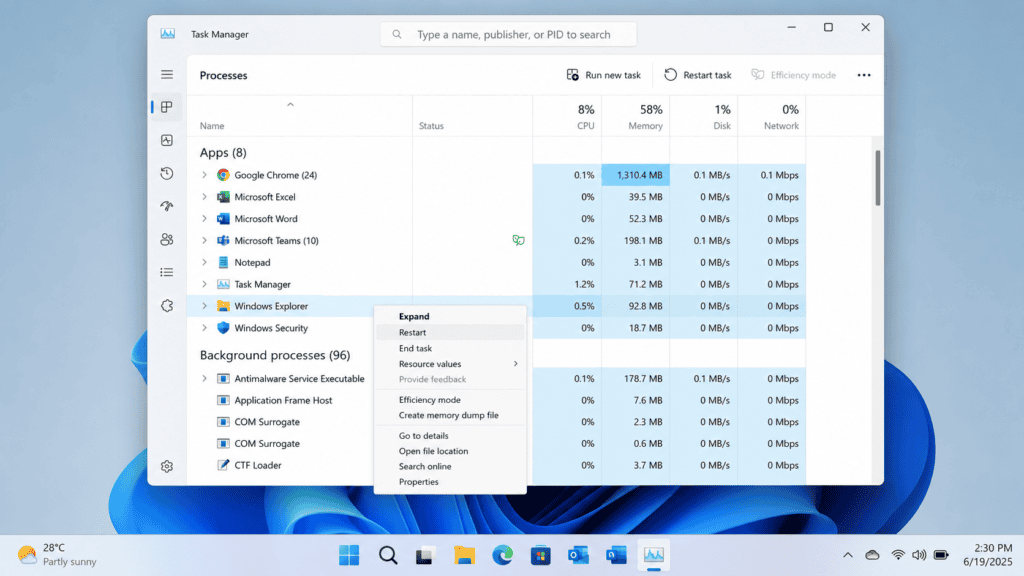Open the Windows Start menu
The height and width of the screenshot is (576, 1024).
tap(349, 555)
